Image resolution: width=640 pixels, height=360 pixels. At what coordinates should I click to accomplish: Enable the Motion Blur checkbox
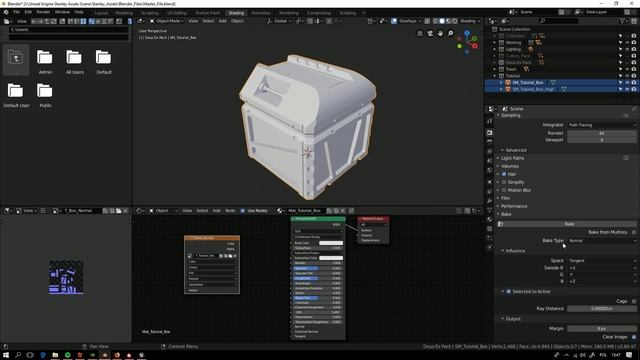click(x=504, y=190)
